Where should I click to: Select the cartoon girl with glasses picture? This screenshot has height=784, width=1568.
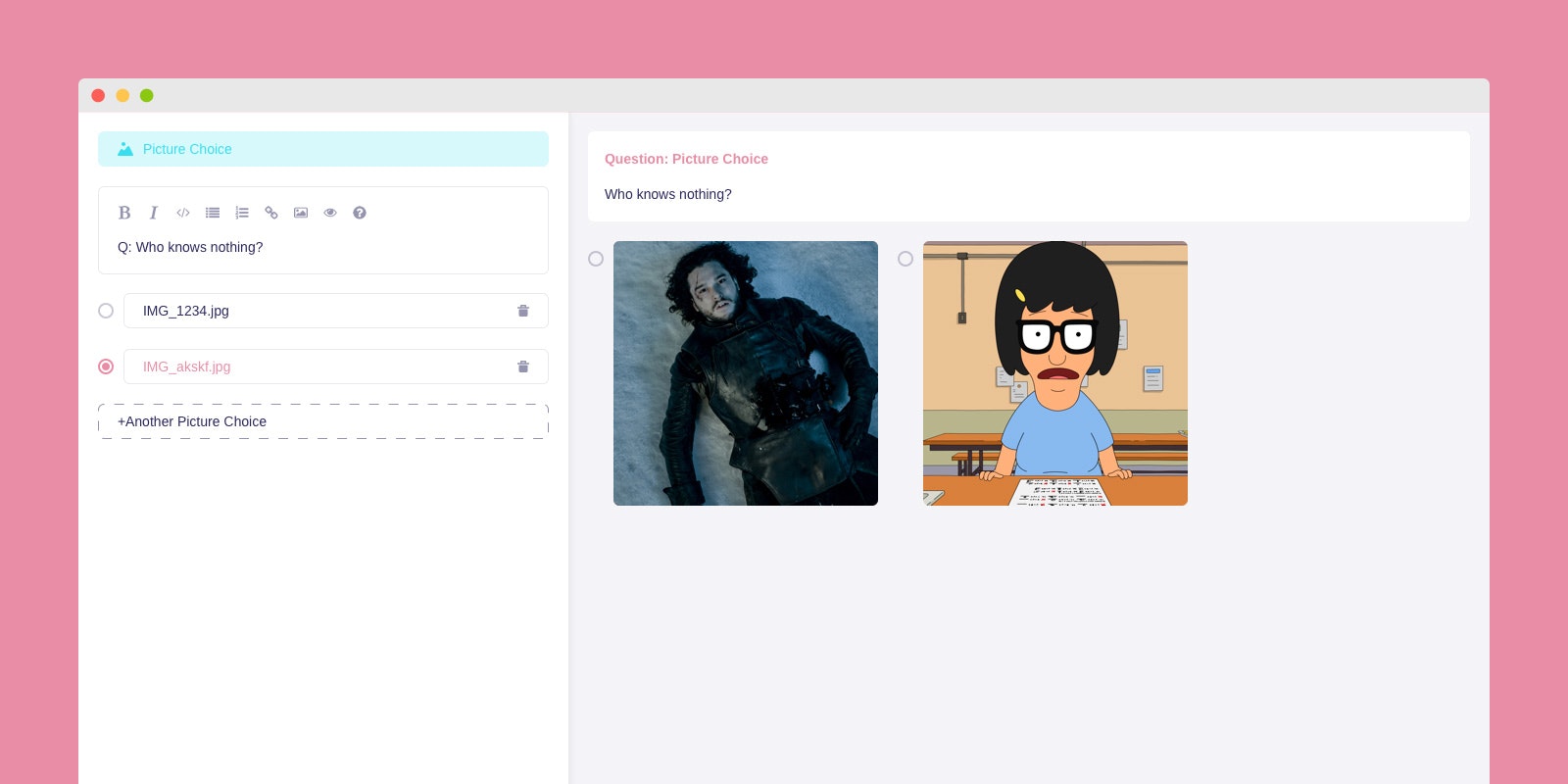click(x=1055, y=373)
